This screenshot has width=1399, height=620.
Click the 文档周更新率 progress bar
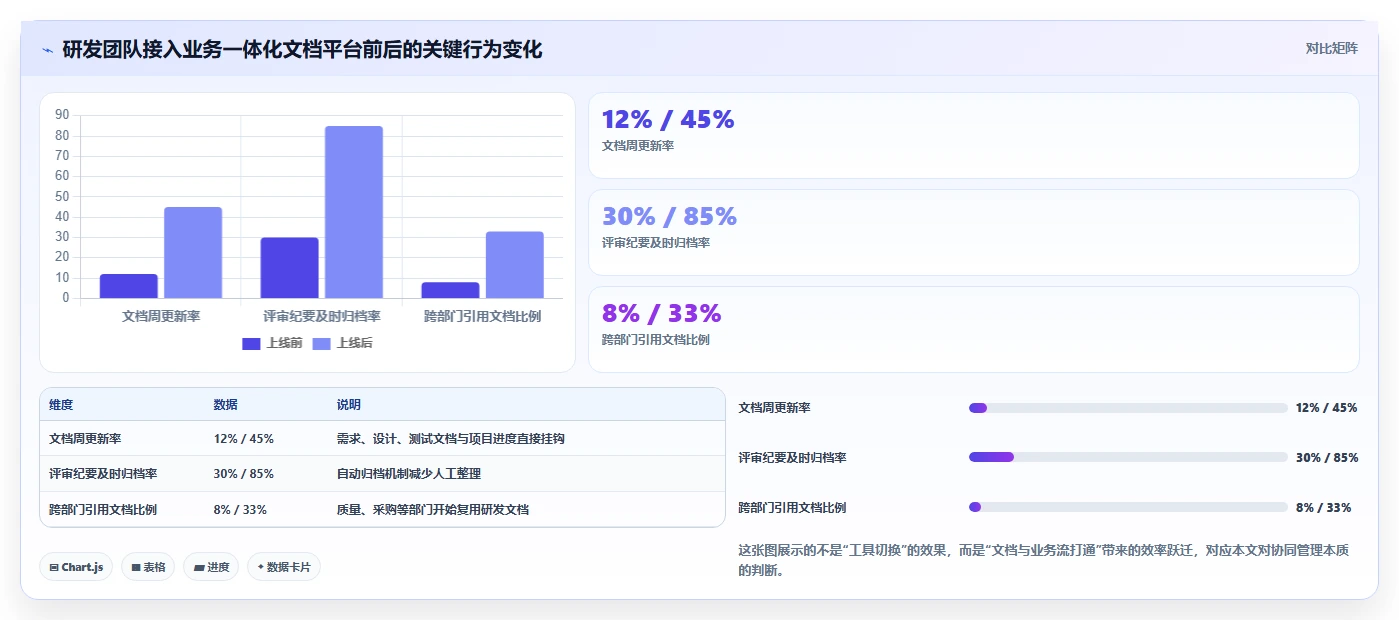click(1128, 408)
